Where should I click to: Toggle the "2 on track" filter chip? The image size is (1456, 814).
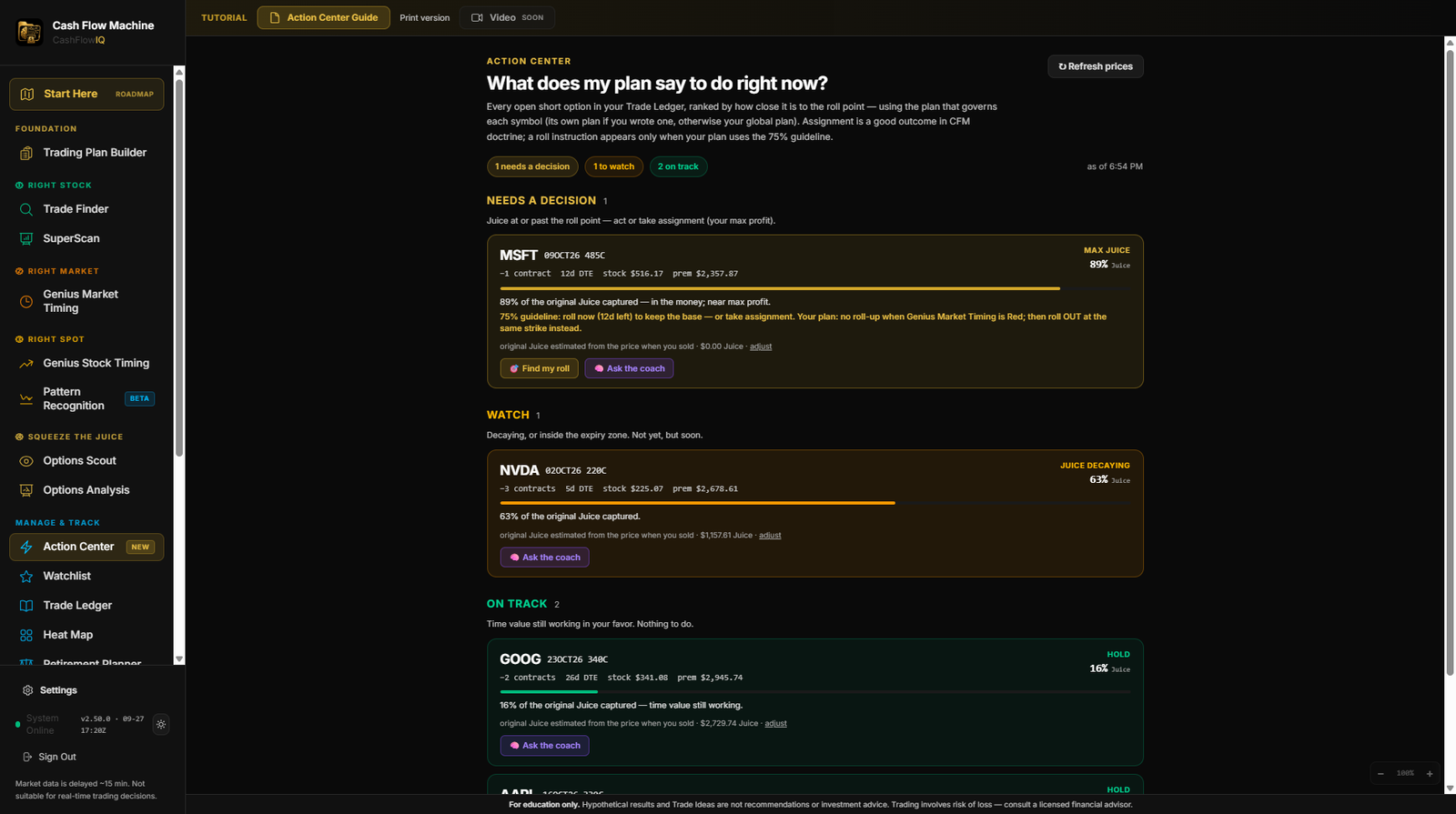678,166
